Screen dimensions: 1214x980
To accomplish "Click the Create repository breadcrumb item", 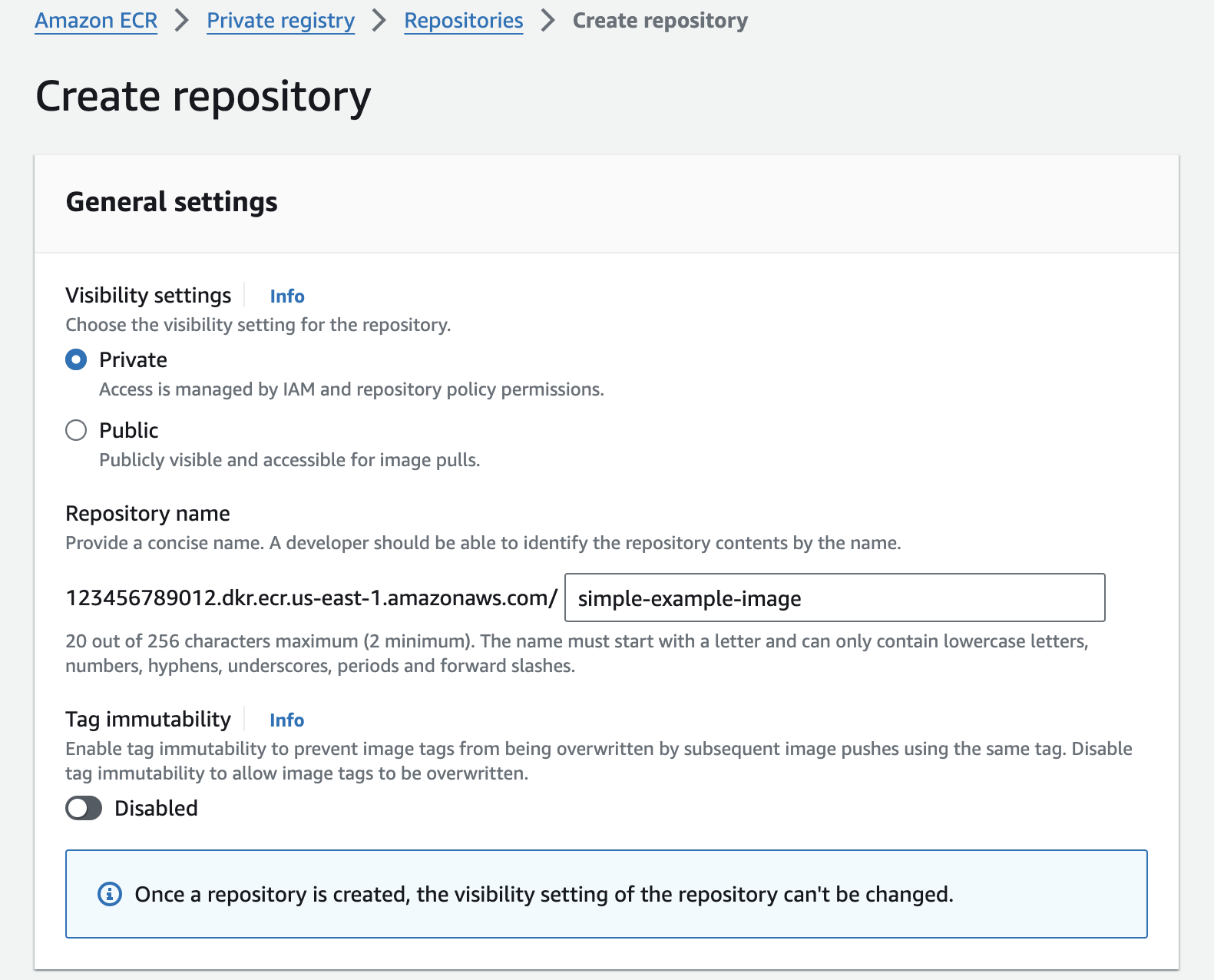I will tap(660, 21).
